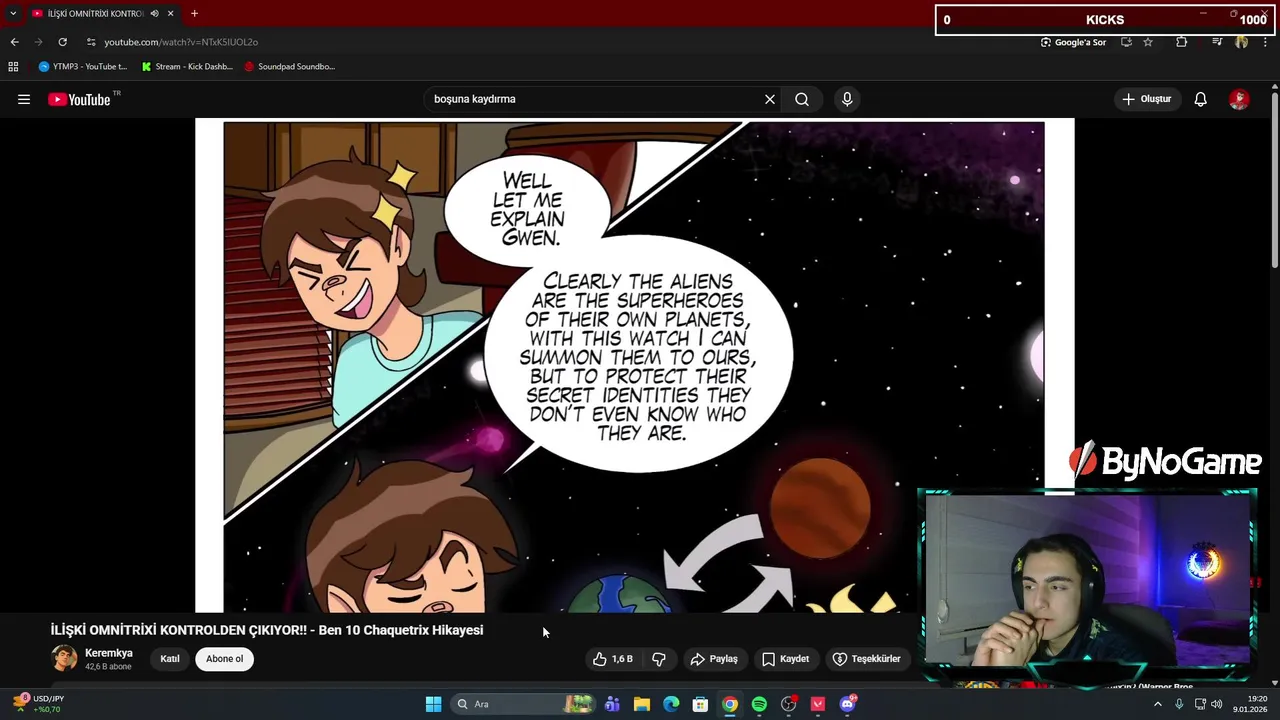Click the browser address bar URL

point(181,42)
